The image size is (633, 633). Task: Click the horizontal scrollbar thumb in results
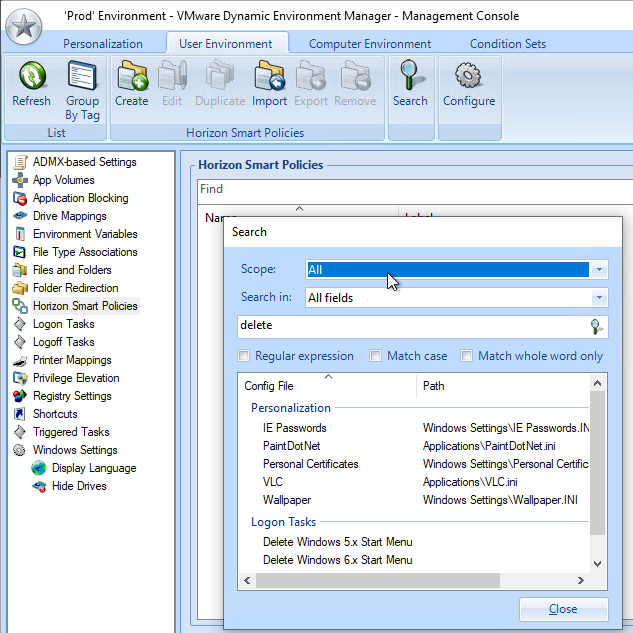click(x=378, y=581)
